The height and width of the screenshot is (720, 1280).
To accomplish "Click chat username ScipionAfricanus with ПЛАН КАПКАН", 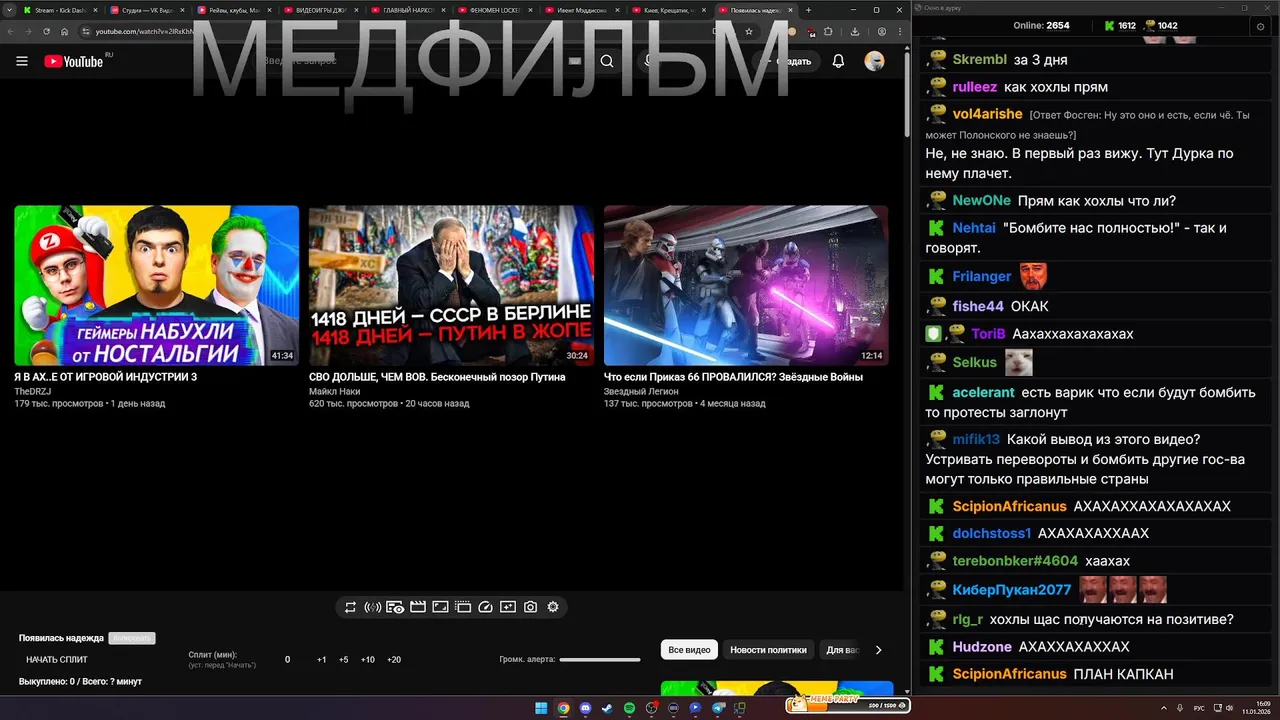I will point(1009,674).
